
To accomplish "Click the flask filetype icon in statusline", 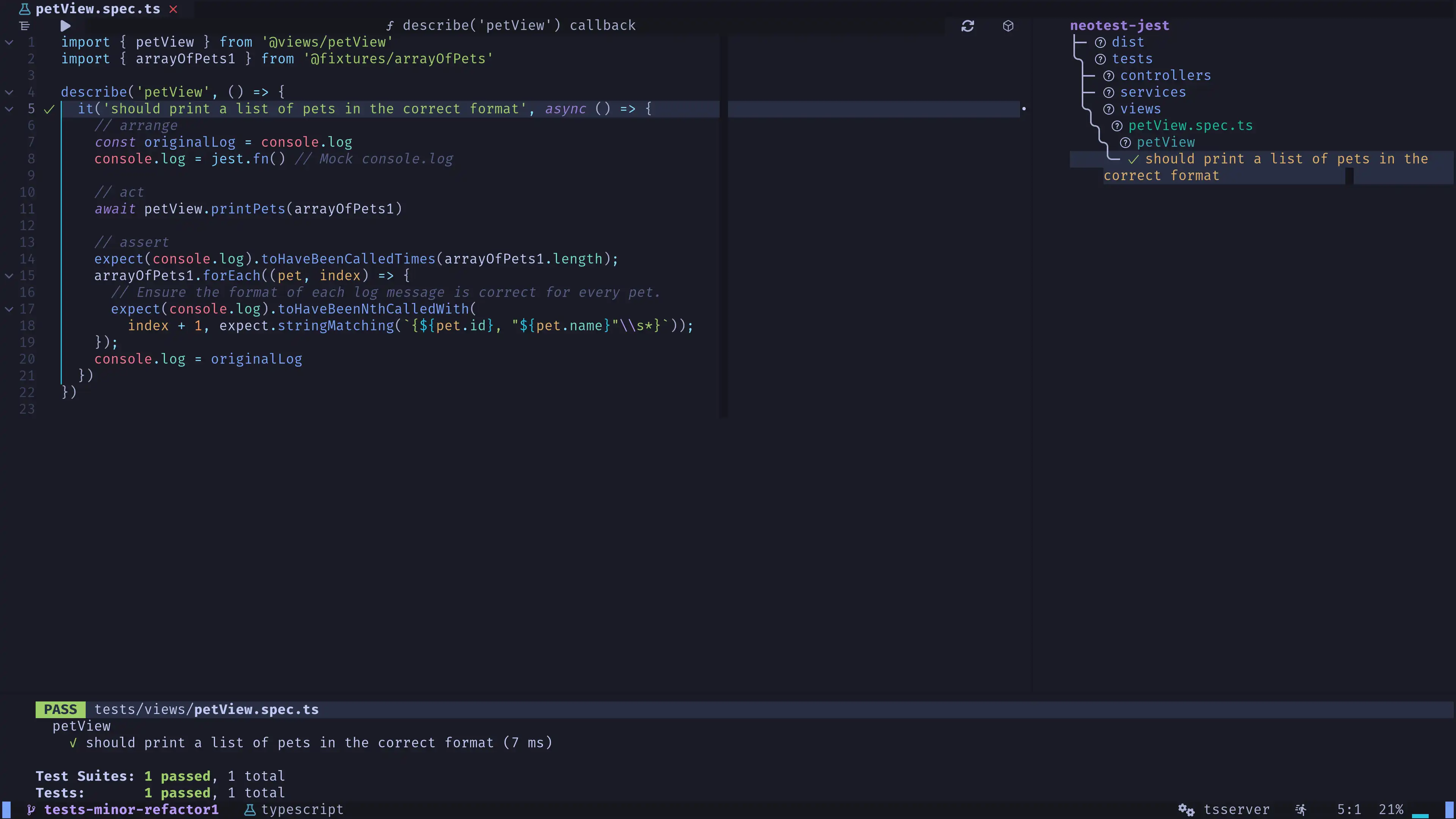I will [249, 810].
